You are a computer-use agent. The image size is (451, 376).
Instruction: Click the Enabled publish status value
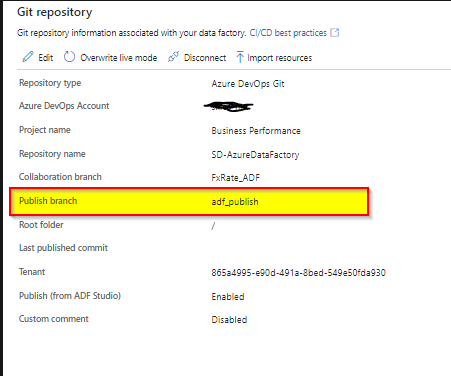pos(228,296)
